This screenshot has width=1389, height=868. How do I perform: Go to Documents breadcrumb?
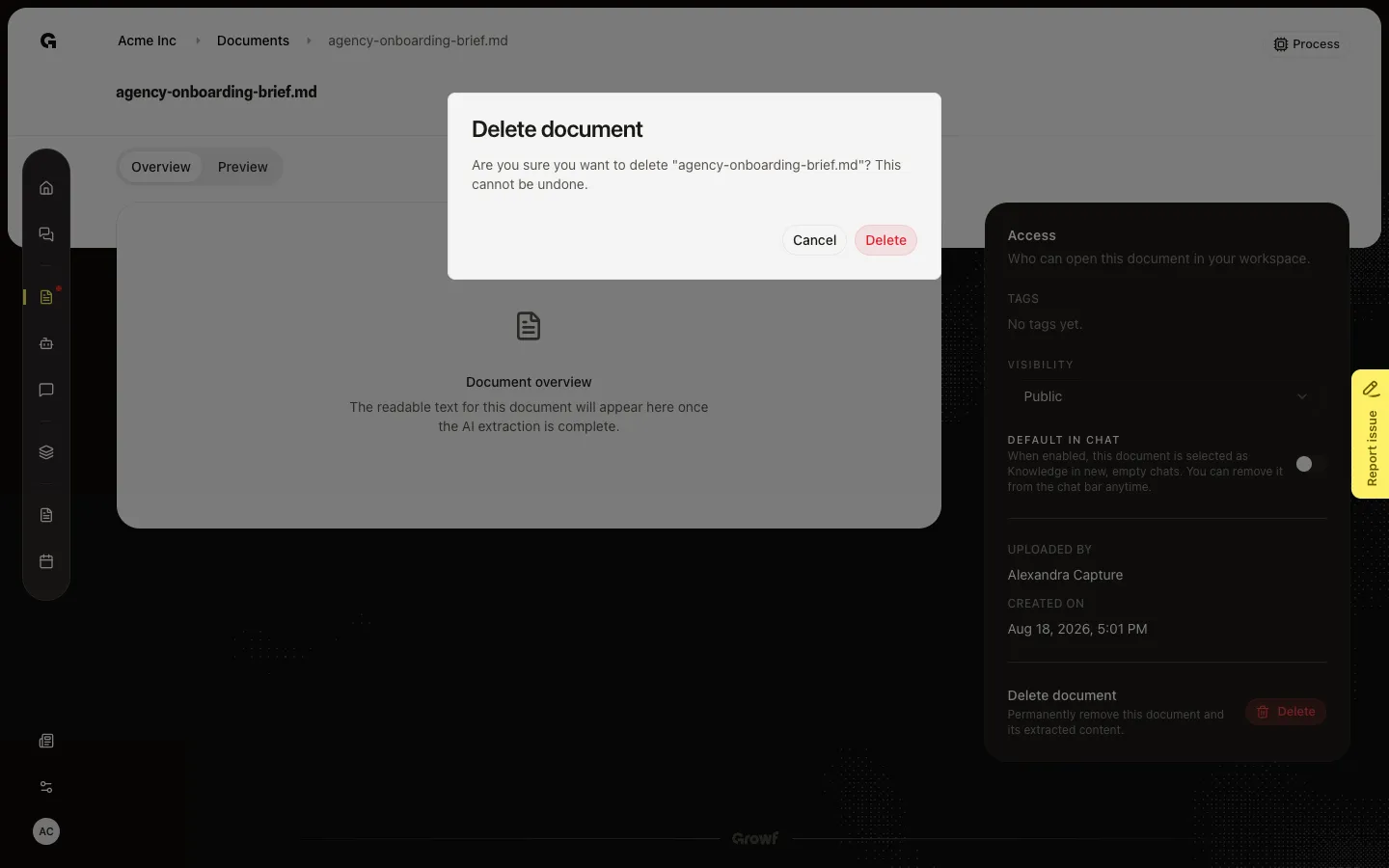pyautogui.click(x=253, y=41)
